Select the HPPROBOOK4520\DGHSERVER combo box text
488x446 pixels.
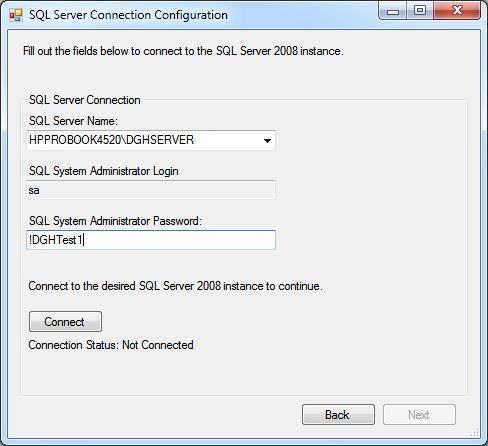tap(111, 140)
